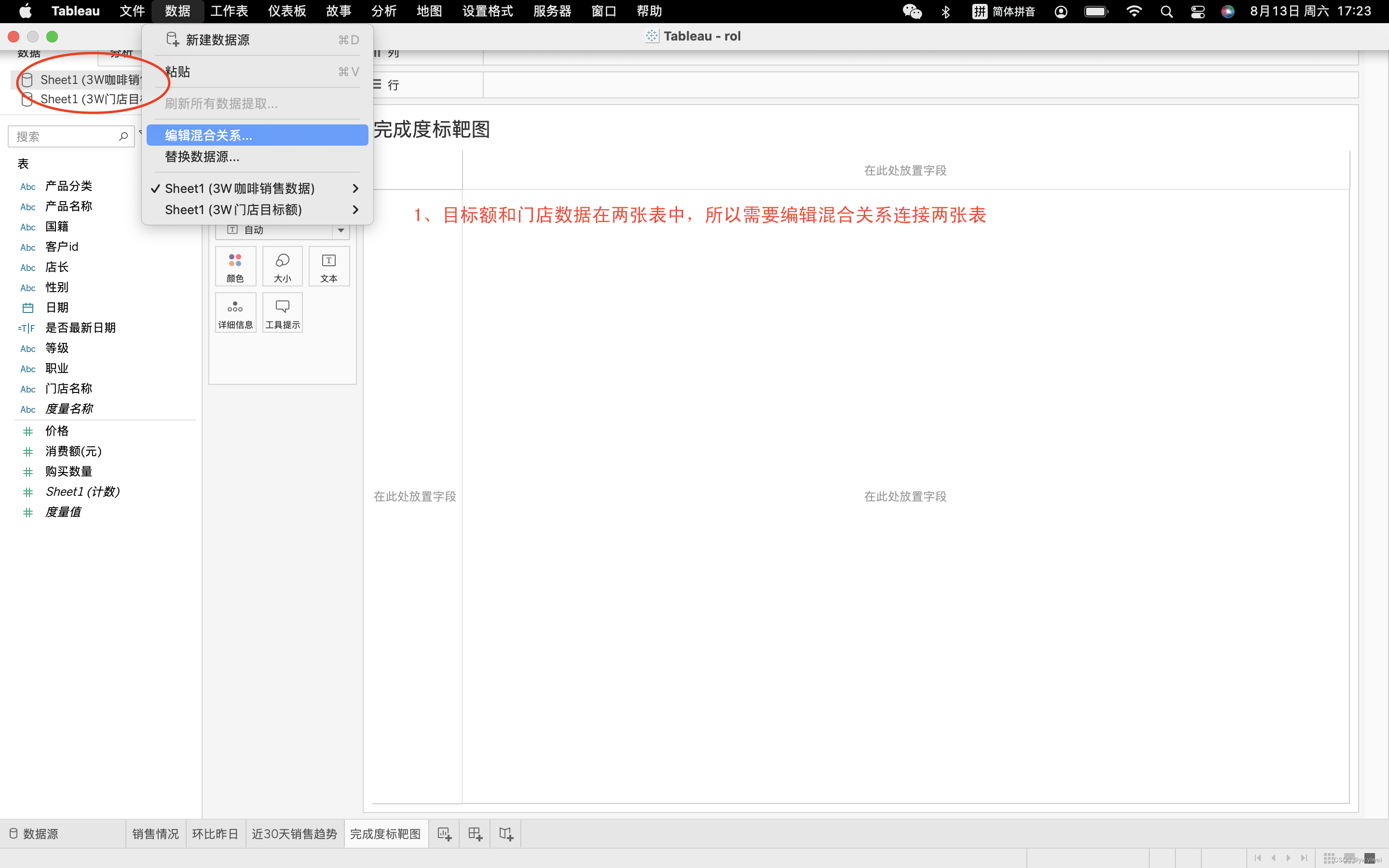Select the 消费额(元) measure
Screen dimensions: 1389x868
pyautogui.click(x=73, y=451)
